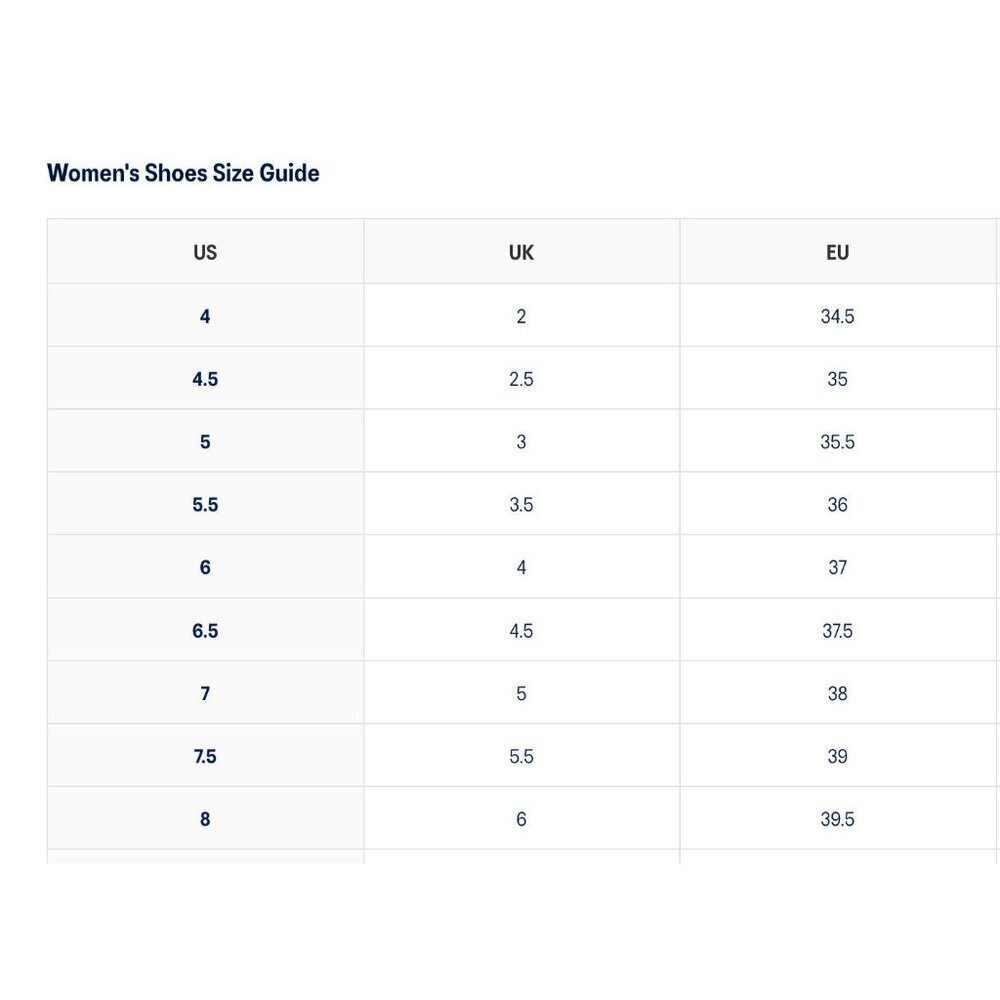Select the EU column header
Screen dimensions: 1000x1000
click(x=837, y=252)
